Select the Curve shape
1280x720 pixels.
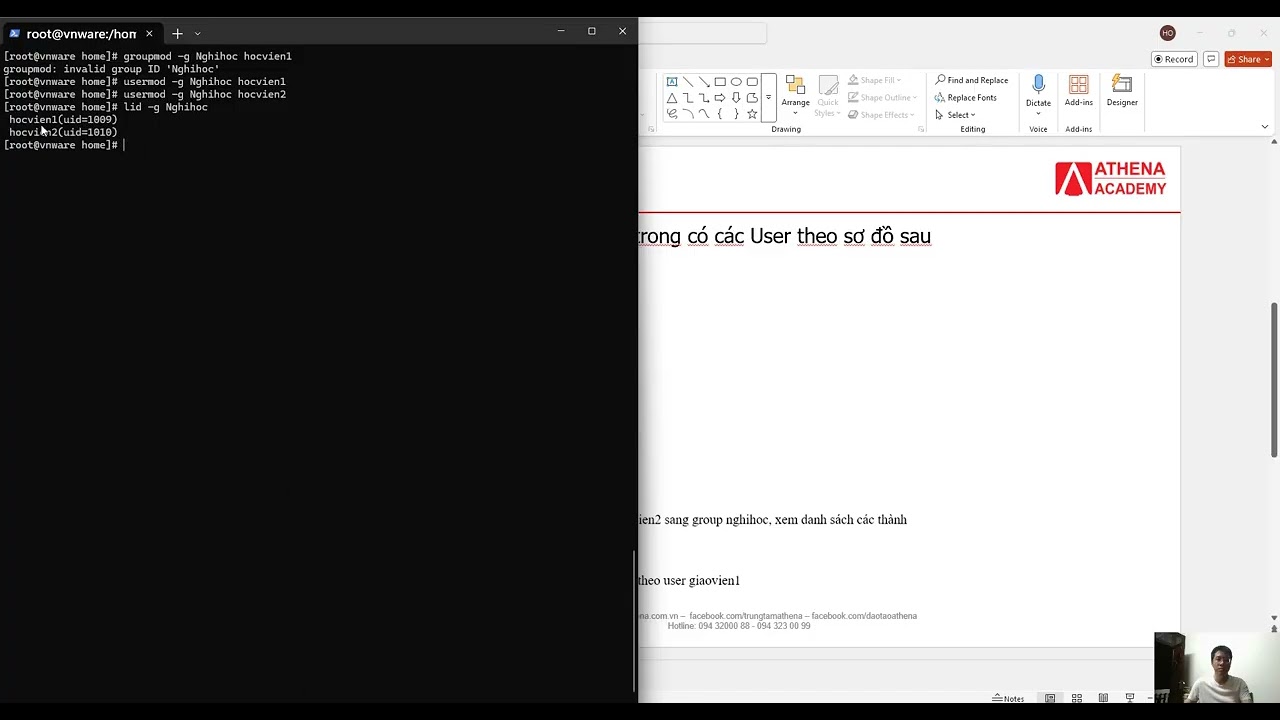[x=704, y=114]
